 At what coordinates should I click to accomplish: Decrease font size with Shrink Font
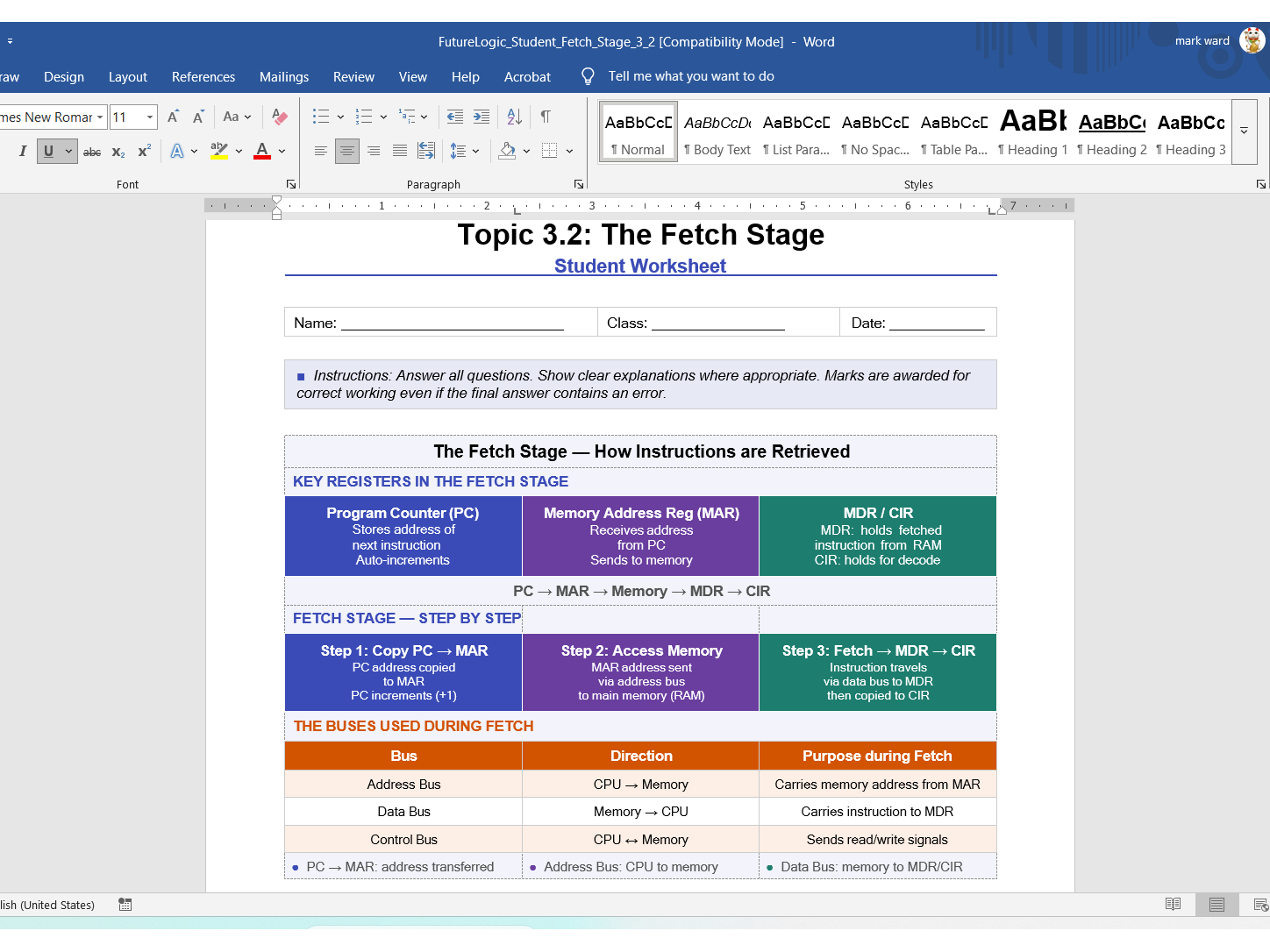(198, 117)
